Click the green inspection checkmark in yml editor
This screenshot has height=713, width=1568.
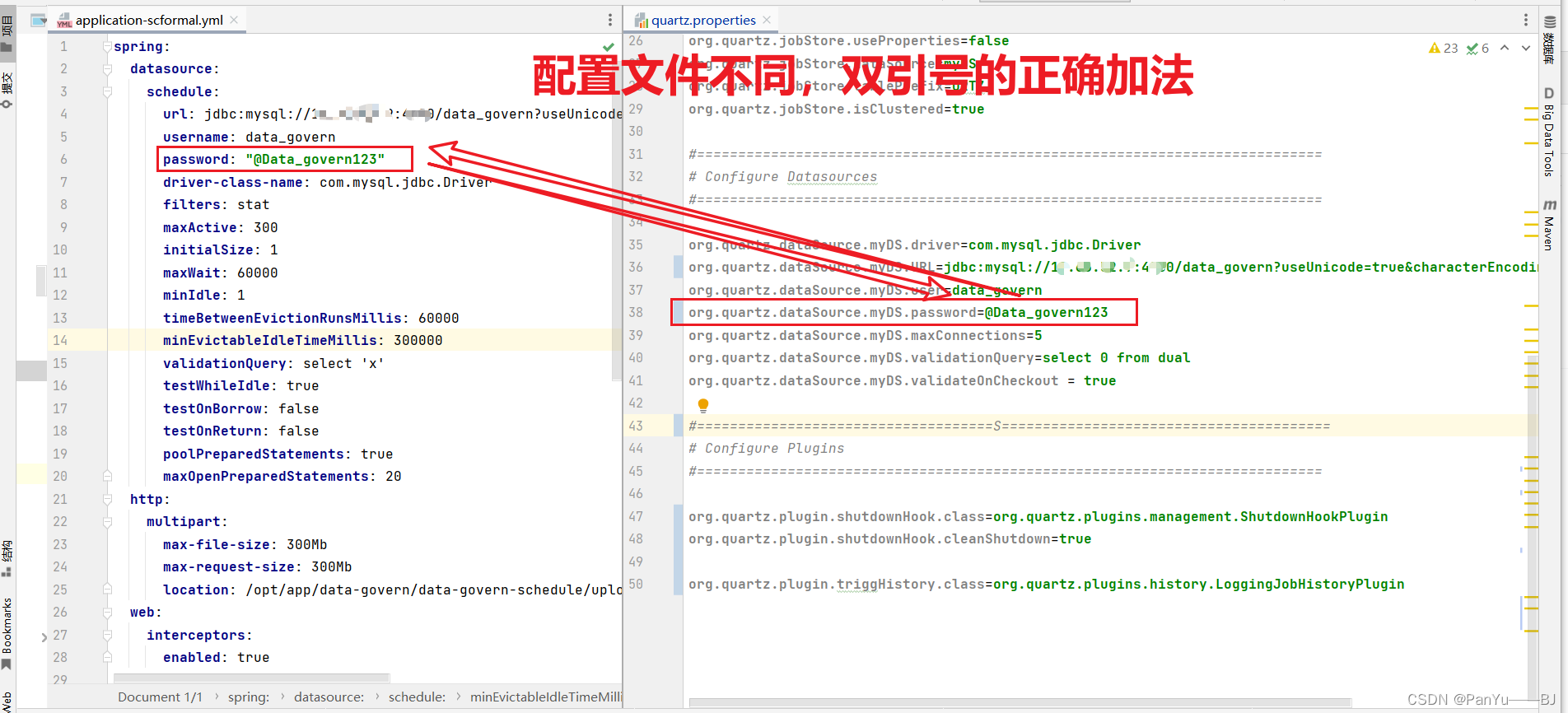pyautogui.click(x=609, y=47)
